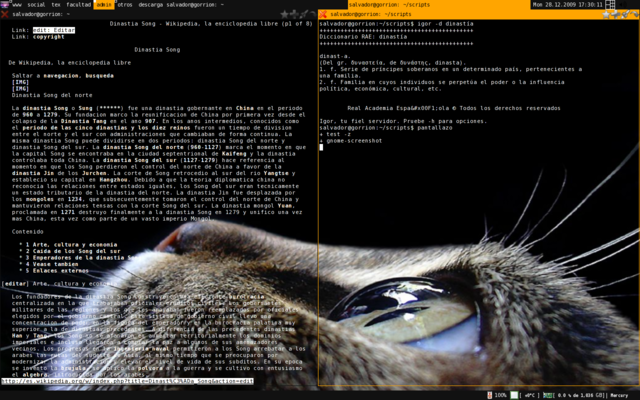The width and height of the screenshot is (640, 400).
Task: Open the China link in the article
Action: click(244, 109)
